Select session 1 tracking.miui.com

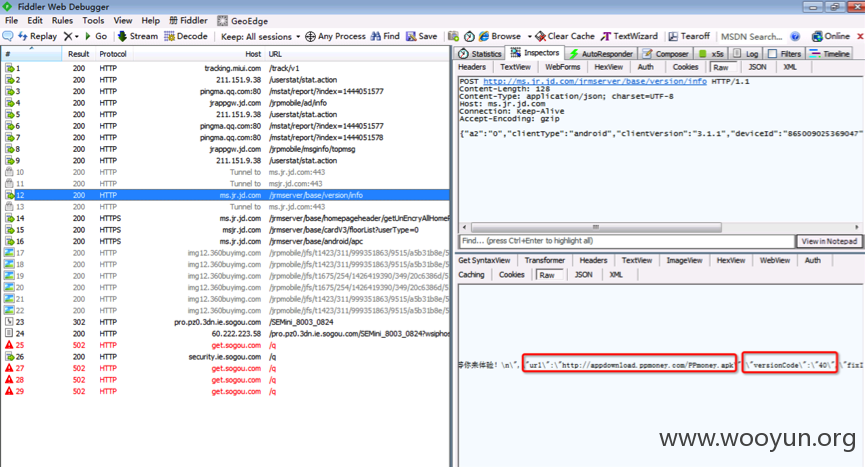(225, 68)
